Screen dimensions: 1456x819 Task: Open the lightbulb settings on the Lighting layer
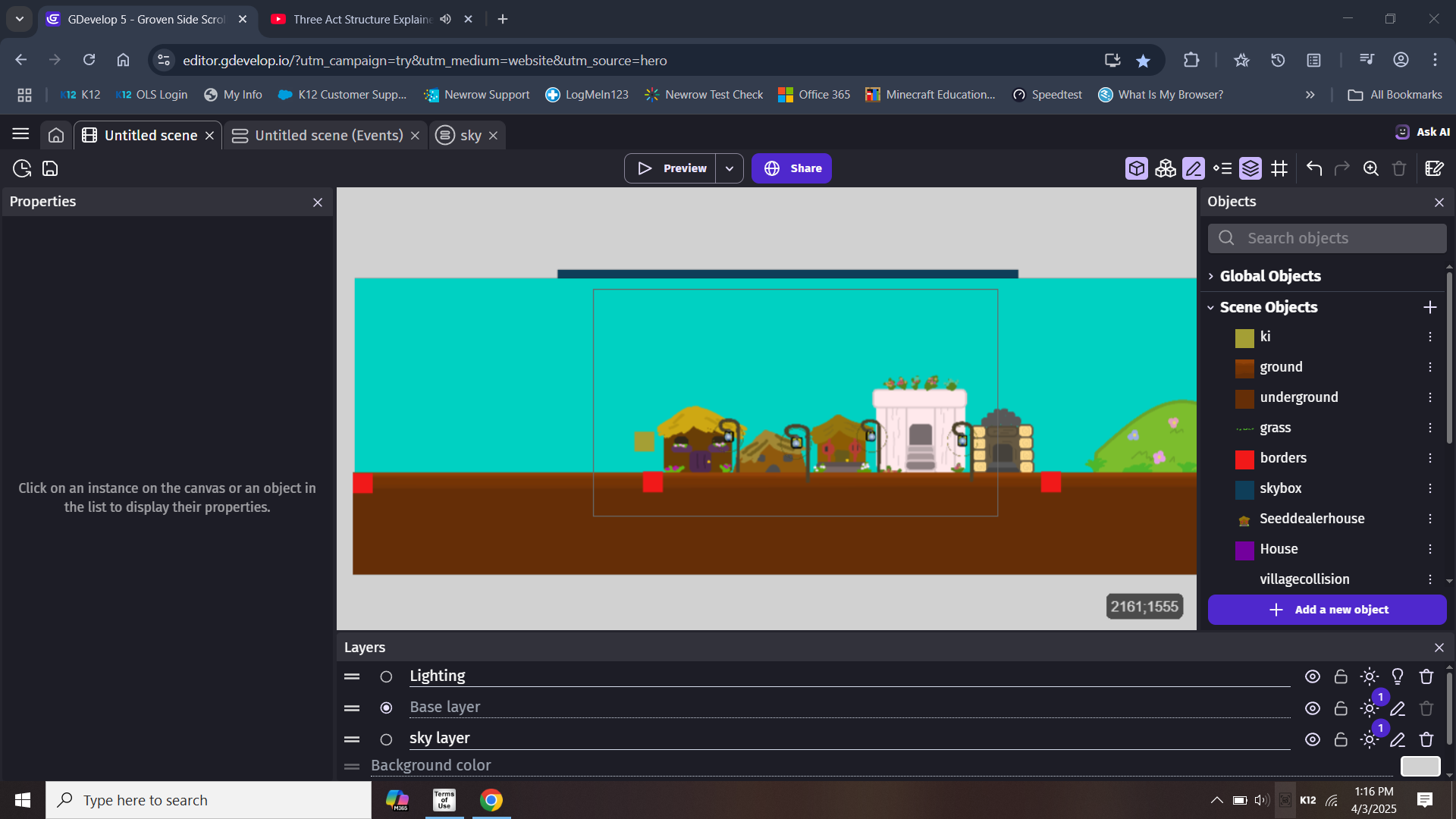click(x=1398, y=676)
